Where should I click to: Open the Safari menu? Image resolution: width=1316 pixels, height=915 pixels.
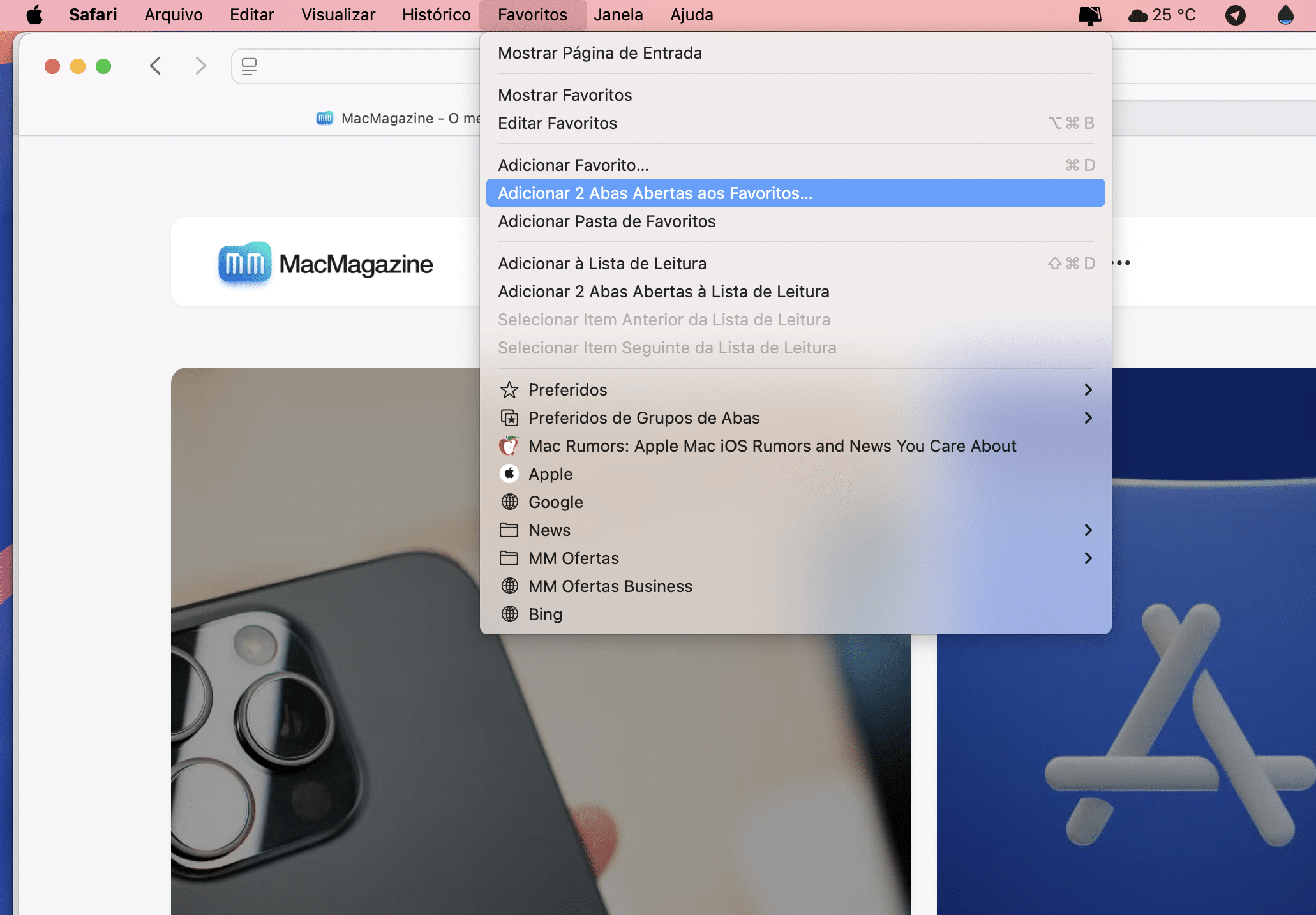click(x=93, y=15)
